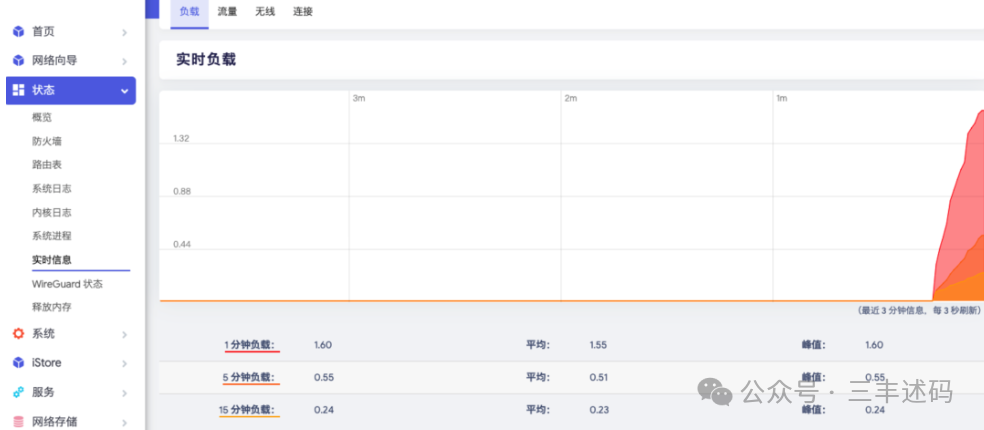The image size is (984, 430).
Task: Click the 3m chart time marker
Action: [359, 99]
